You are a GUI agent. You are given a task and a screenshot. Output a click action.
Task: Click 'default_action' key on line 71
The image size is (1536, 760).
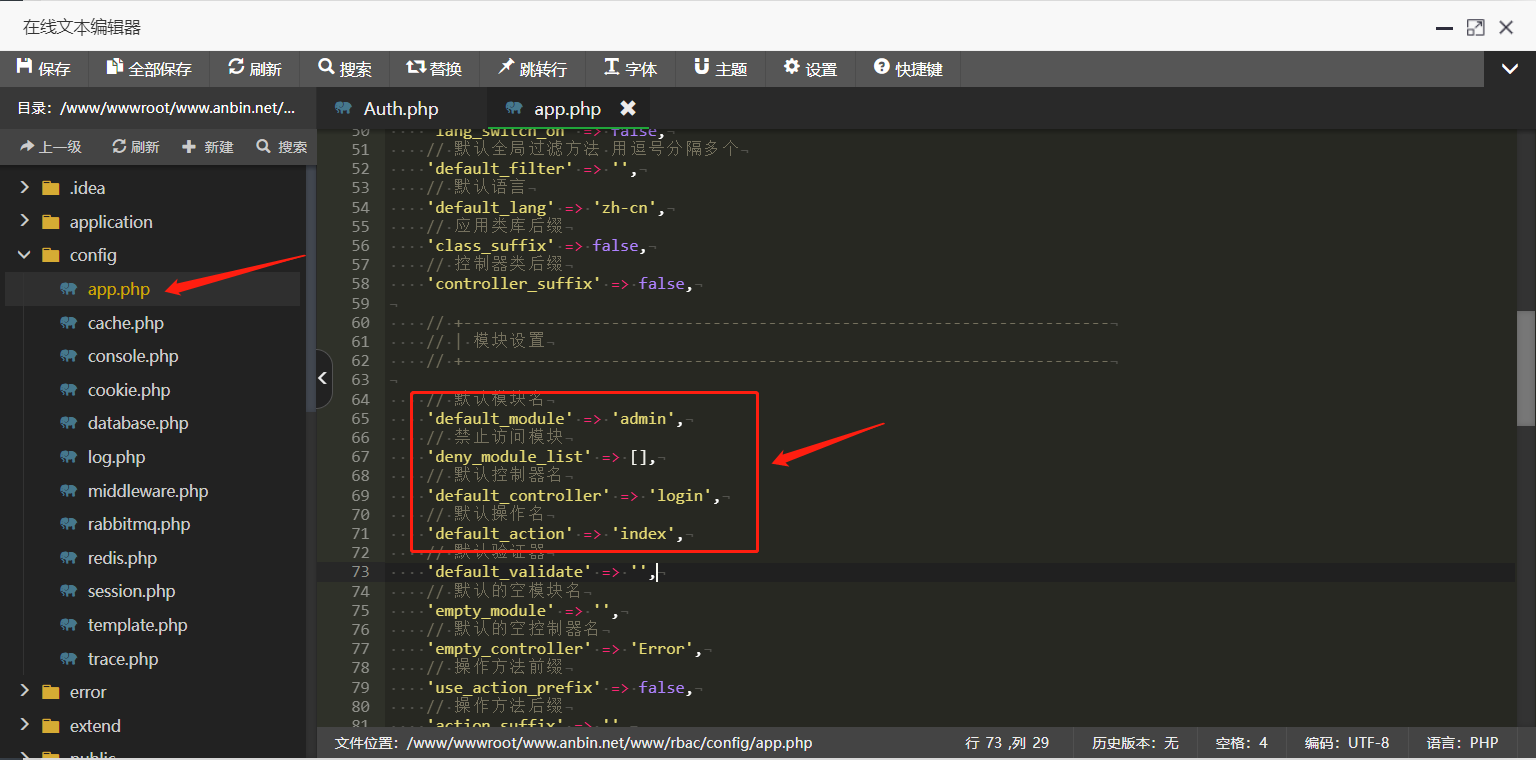point(499,534)
